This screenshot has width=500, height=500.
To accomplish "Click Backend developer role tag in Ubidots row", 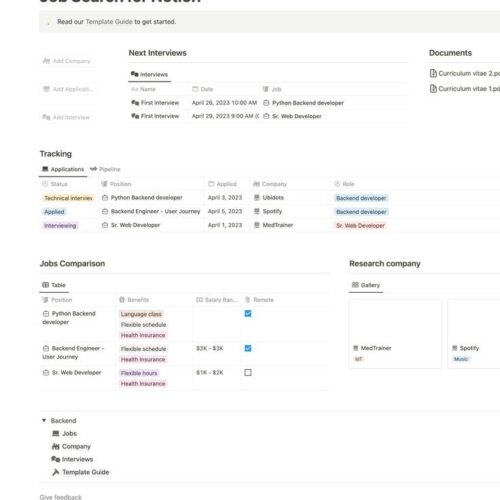I will coord(361,198).
